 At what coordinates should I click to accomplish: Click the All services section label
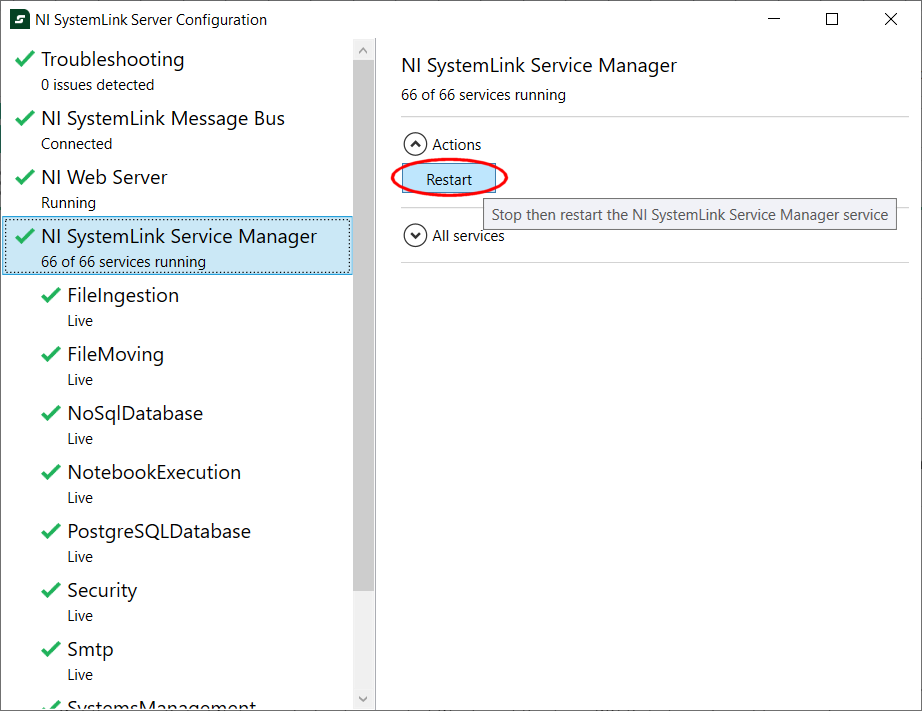(x=468, y=236)
